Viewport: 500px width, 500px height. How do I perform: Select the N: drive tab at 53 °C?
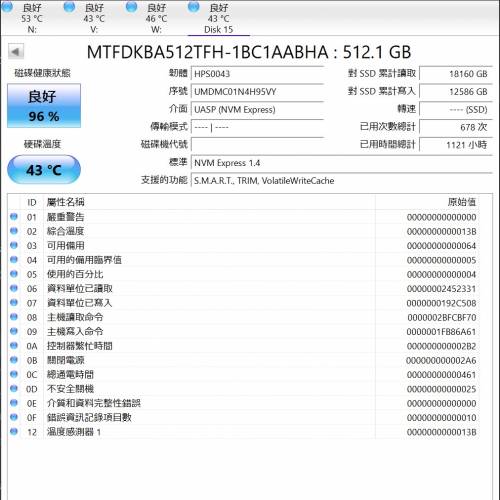[32, 18]
